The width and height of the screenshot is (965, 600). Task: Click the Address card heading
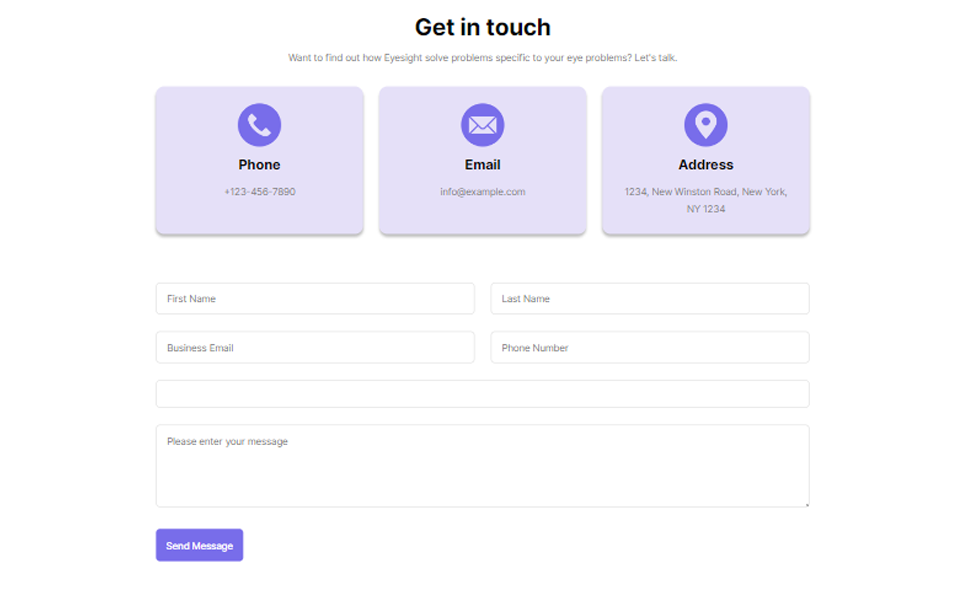705,165
